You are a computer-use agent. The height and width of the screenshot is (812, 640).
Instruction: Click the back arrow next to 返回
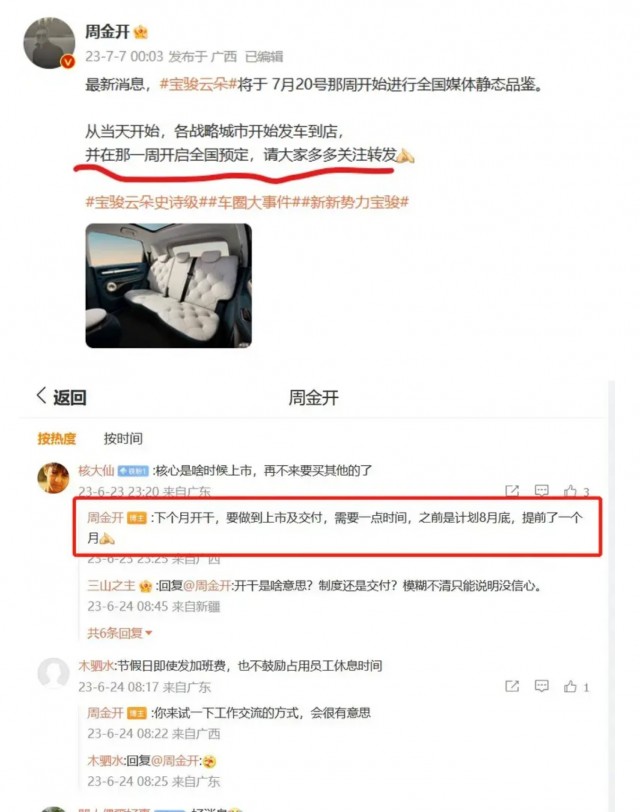tap(41, 396)
